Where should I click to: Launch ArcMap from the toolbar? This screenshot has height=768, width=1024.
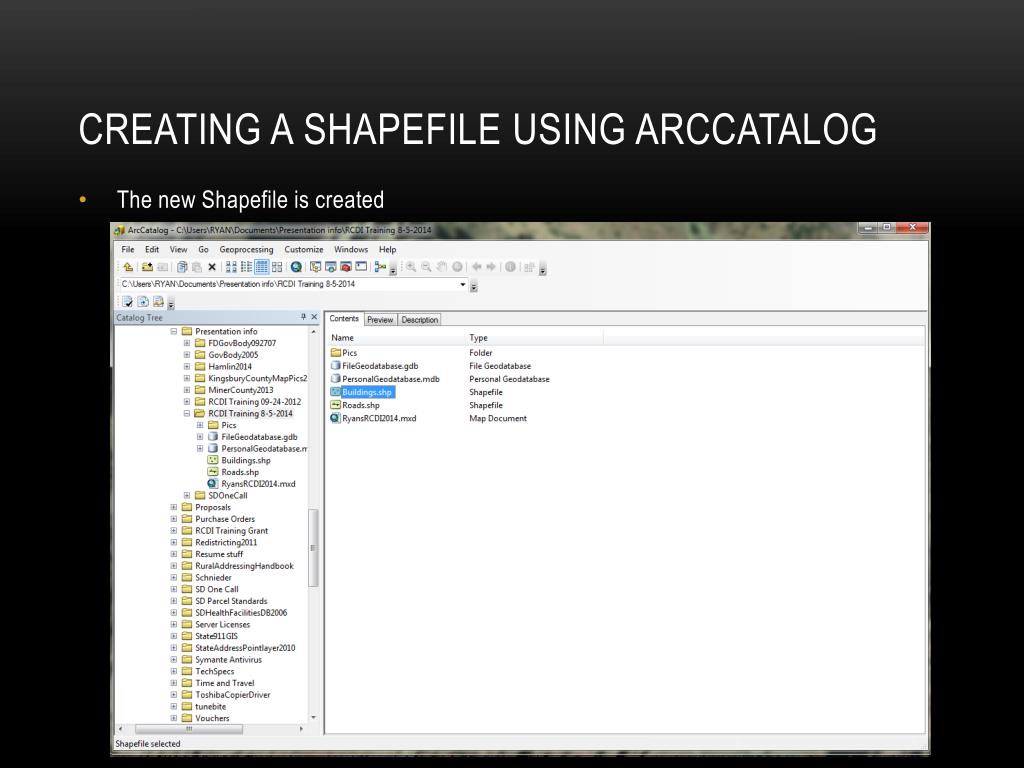click(296, 266)
